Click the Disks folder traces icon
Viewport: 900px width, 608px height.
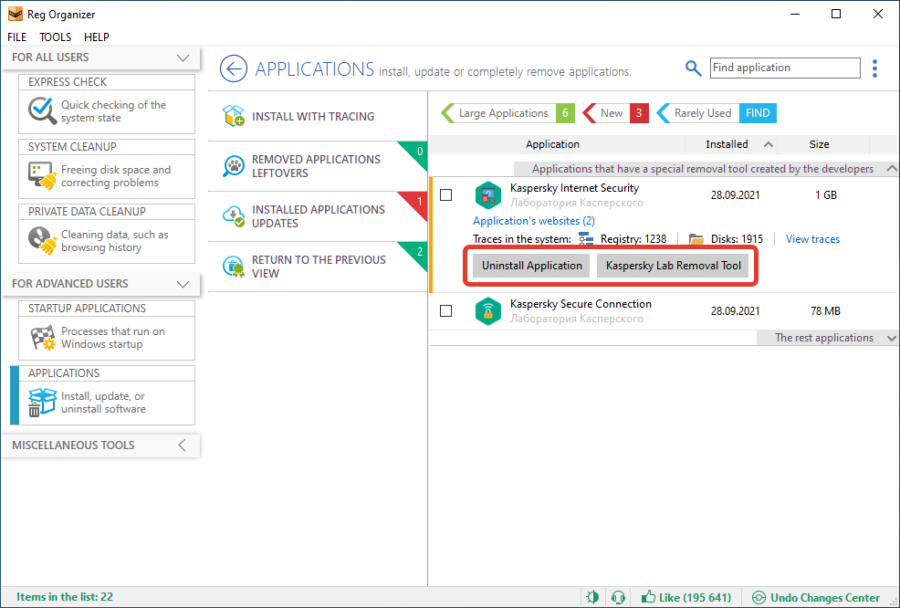pyautogui.click(x=696, y=239)
